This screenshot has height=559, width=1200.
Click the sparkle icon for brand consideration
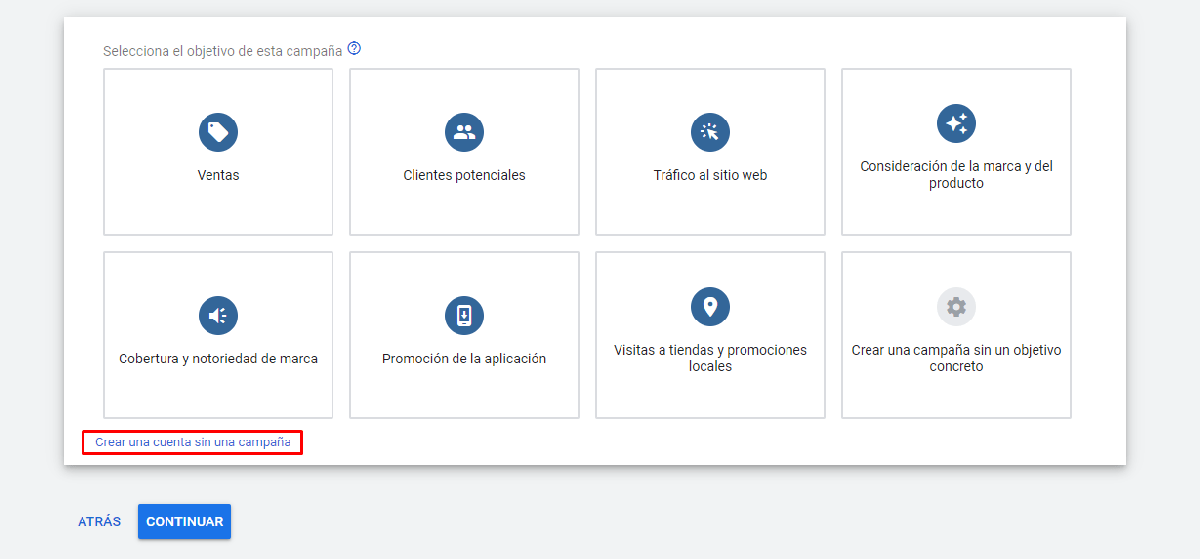coord(956,124)
